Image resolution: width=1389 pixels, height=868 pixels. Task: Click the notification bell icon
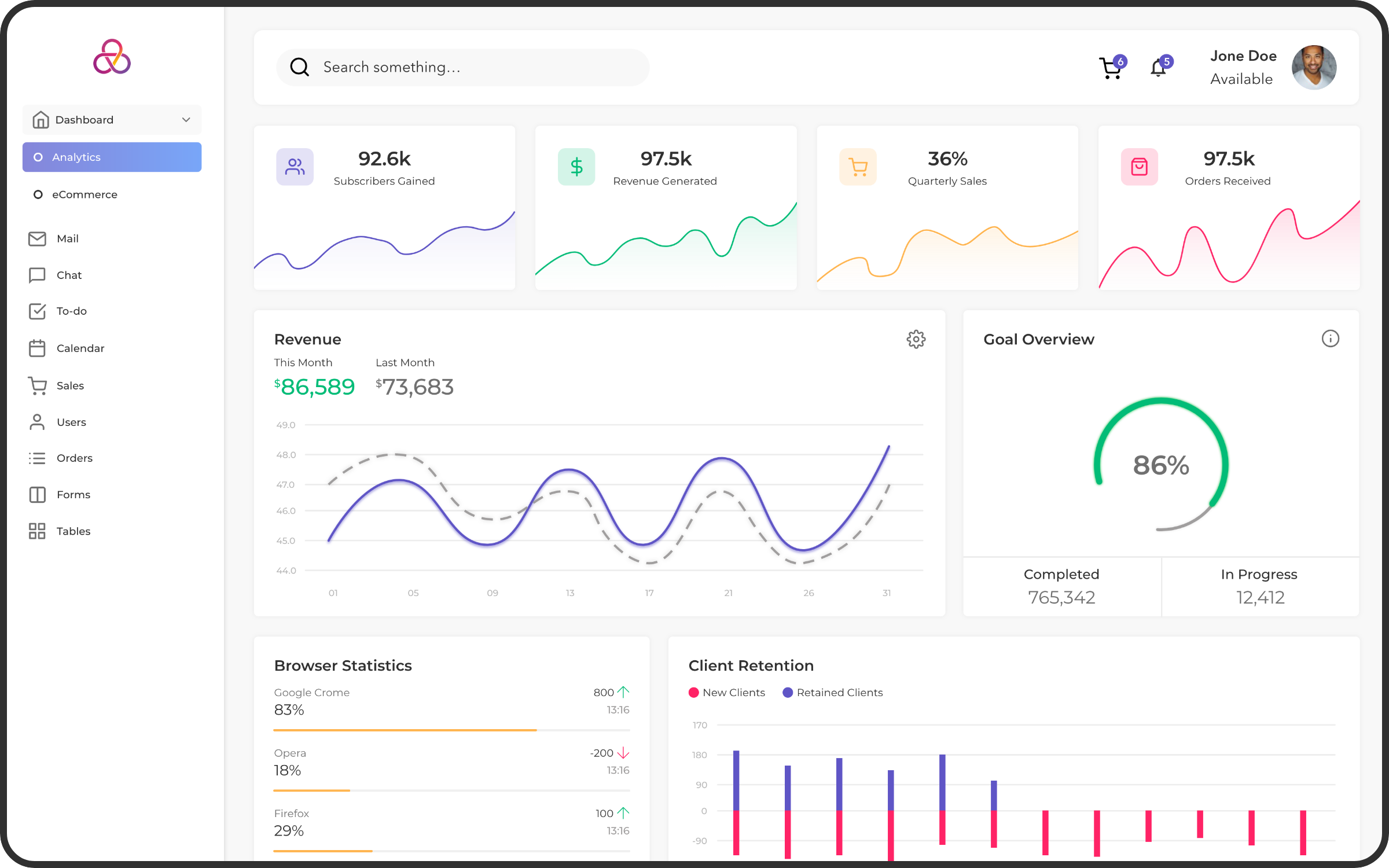1158,68
